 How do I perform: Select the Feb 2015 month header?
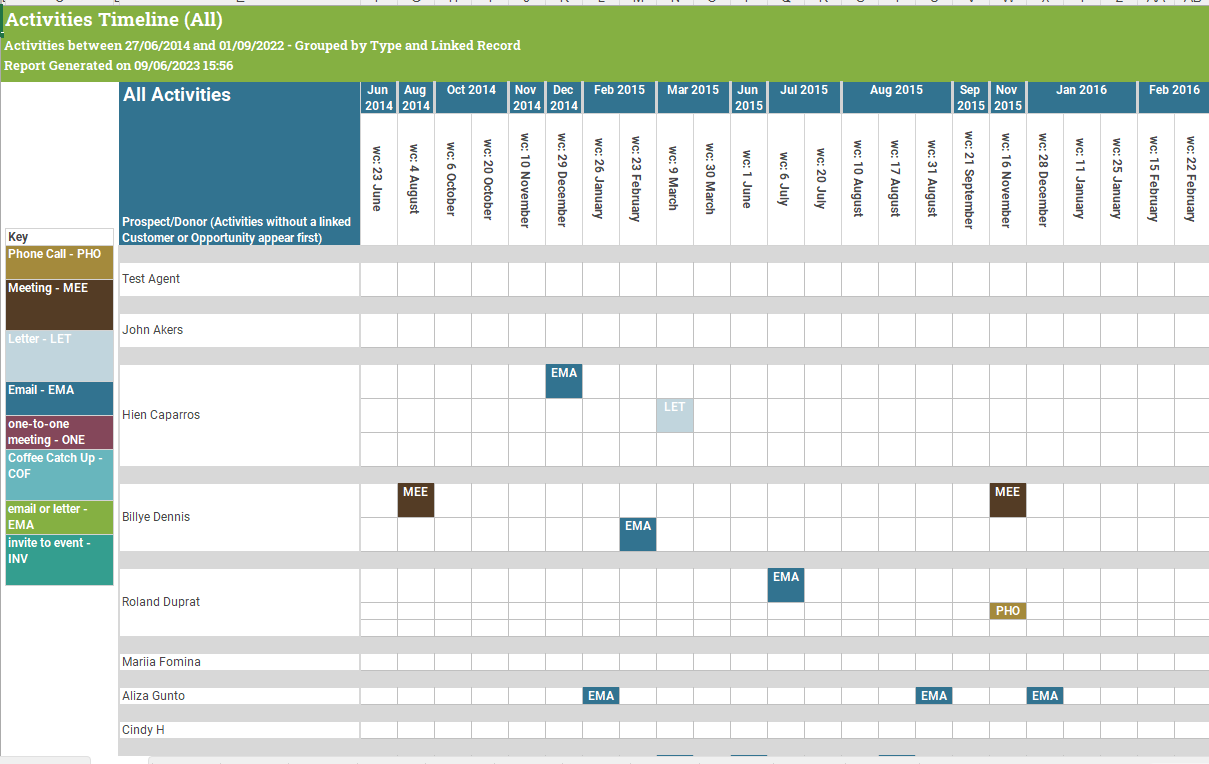[x=619, y=98]
